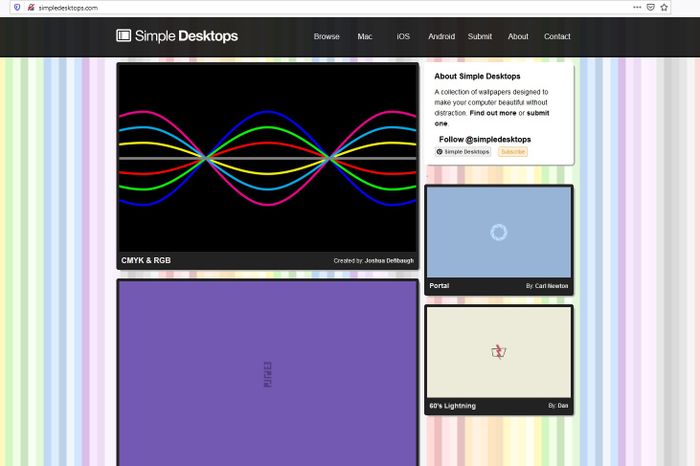Open the About page from navigation
The image size is (700, 466).
click(518, 37)
